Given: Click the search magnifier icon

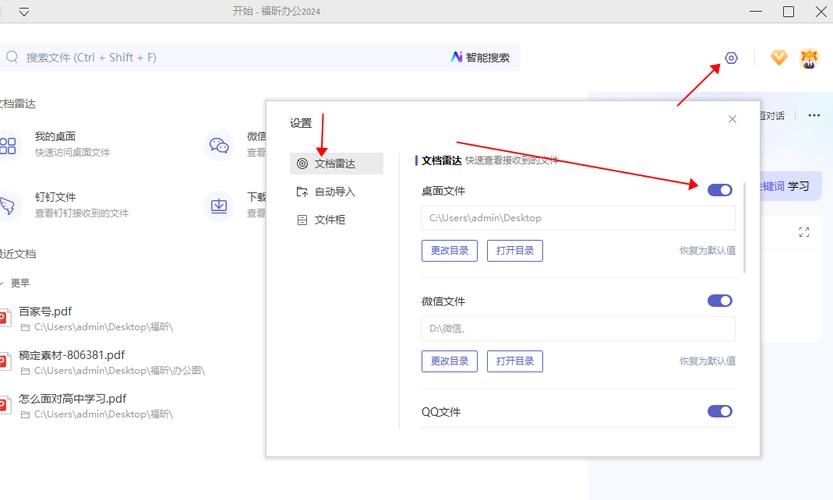Looking at the screenshot, I should tap(12, 57).
